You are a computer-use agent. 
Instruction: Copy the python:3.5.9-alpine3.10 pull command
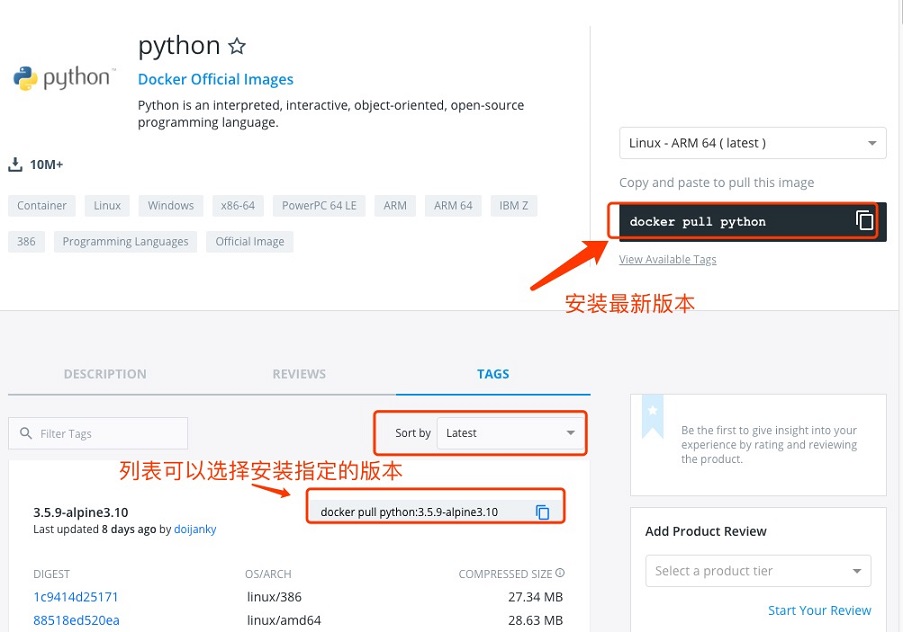[542, 511]
